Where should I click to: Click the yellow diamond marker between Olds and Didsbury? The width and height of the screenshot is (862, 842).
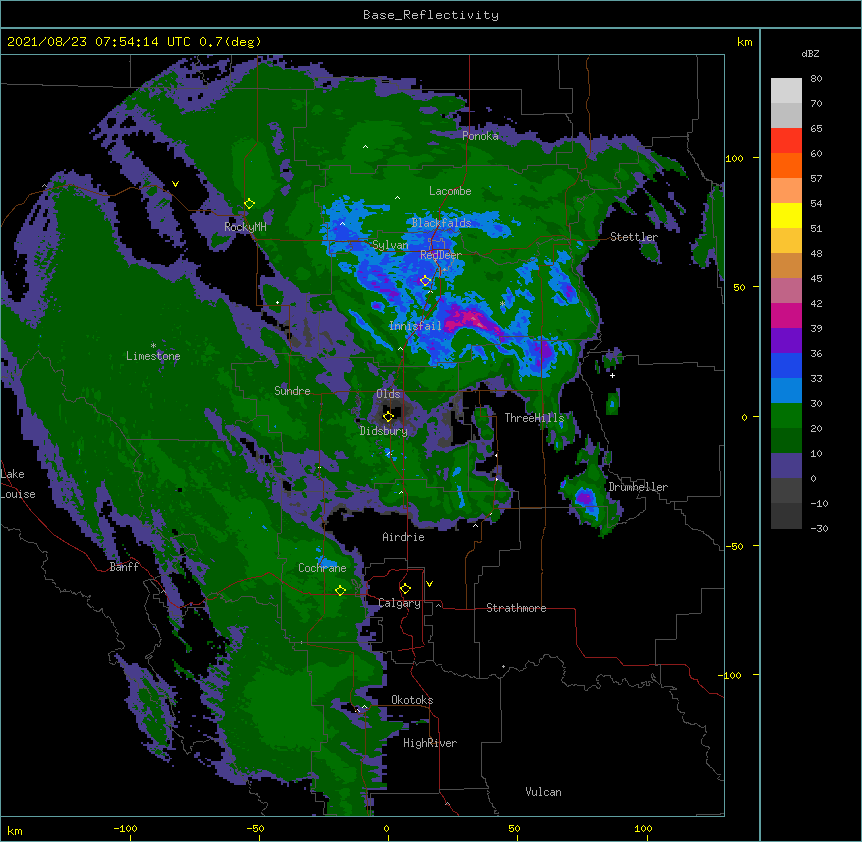click(388, 416)
